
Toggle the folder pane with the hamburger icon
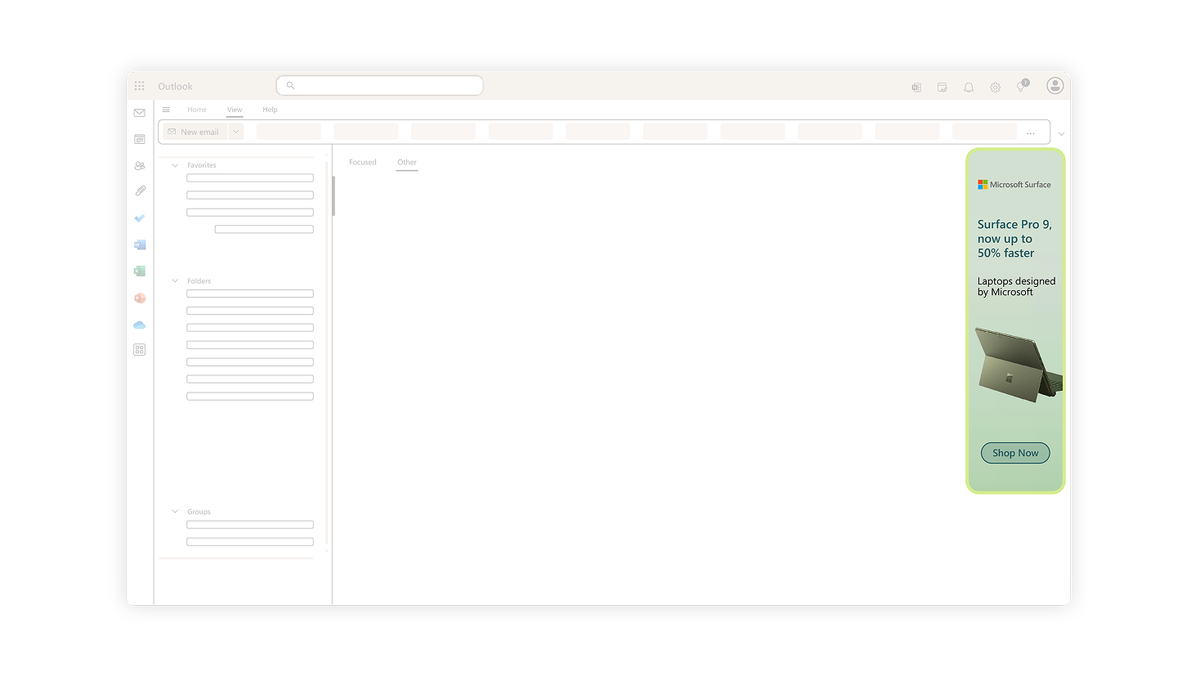(167, 110)
